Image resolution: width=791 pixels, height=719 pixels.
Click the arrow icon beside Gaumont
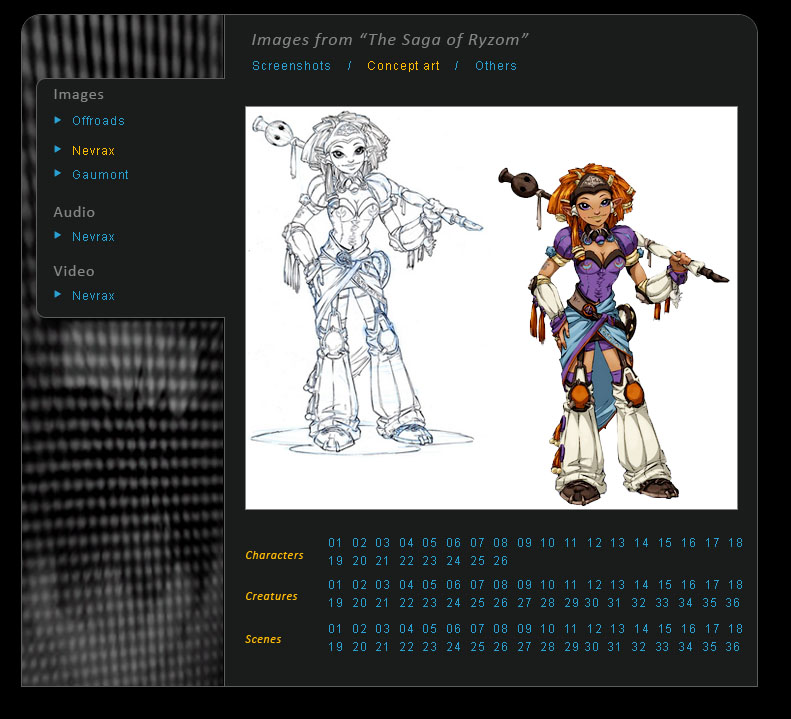click(58, 174)
